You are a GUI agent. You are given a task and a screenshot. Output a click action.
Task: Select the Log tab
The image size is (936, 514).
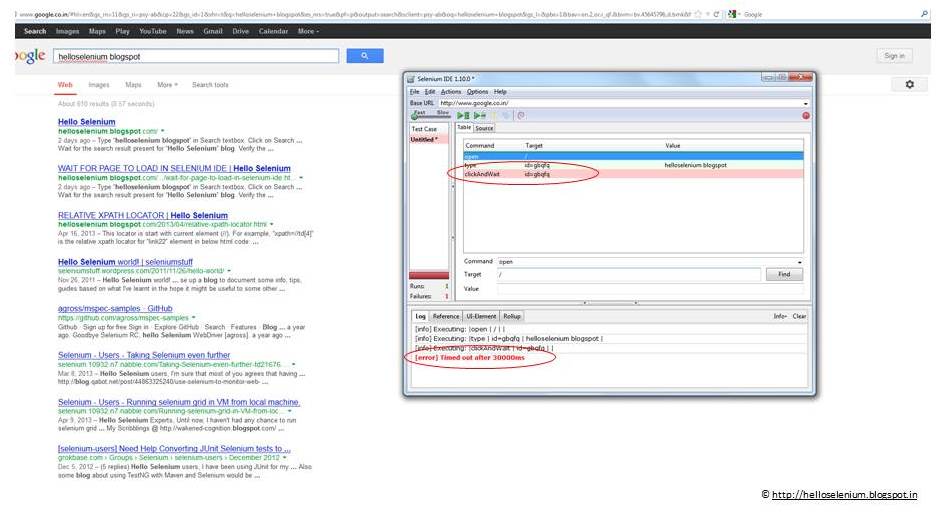420,316
